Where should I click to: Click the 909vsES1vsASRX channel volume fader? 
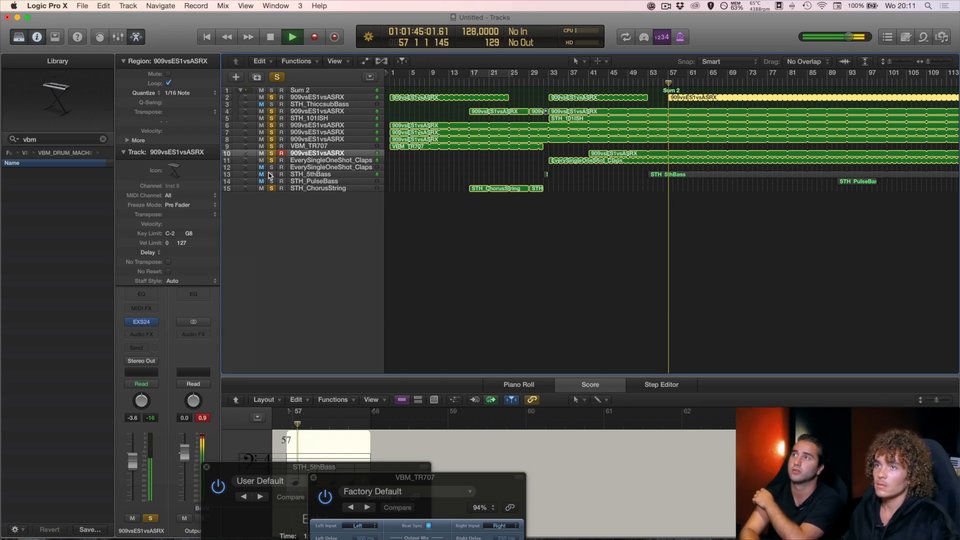(132, 462)
